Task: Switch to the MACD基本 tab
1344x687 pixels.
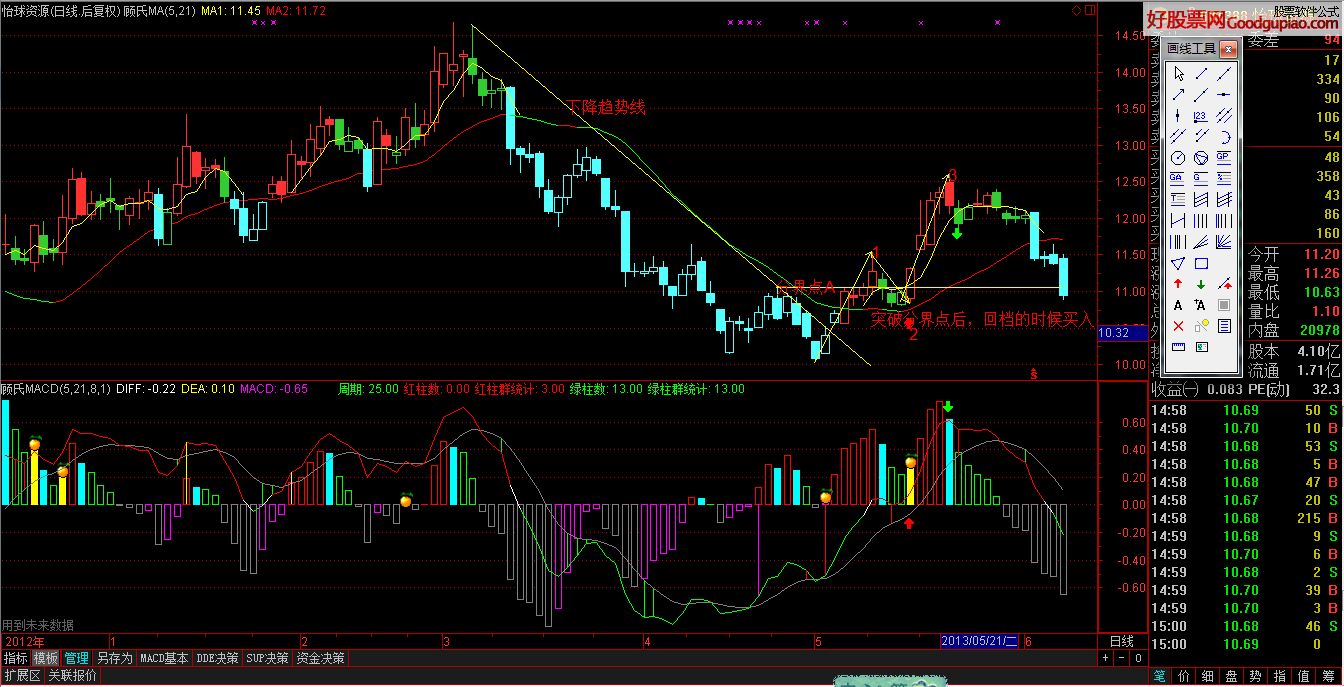Action: (x=164, y=658)
